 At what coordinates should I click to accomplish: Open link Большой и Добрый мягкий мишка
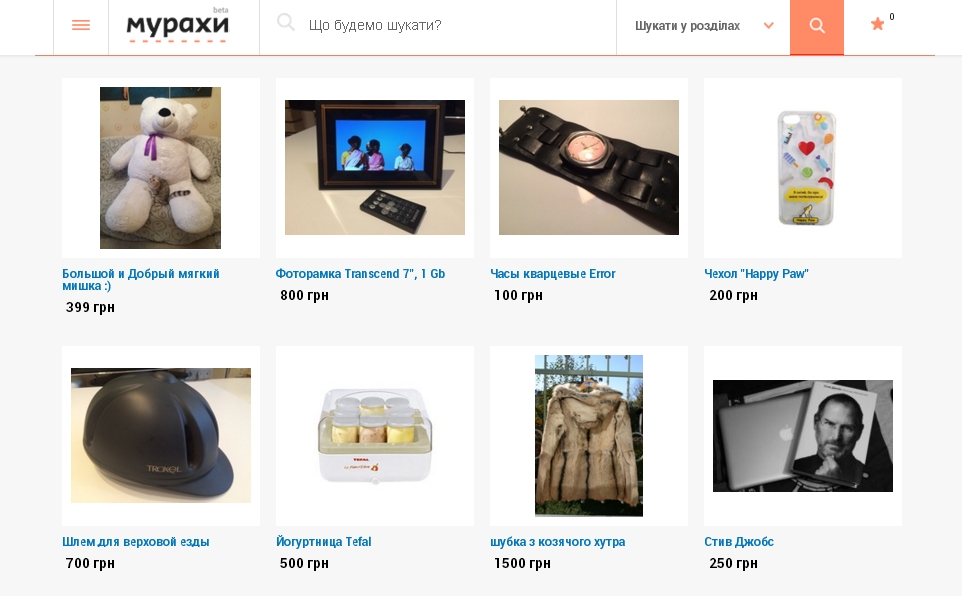(x=140, y=279)
